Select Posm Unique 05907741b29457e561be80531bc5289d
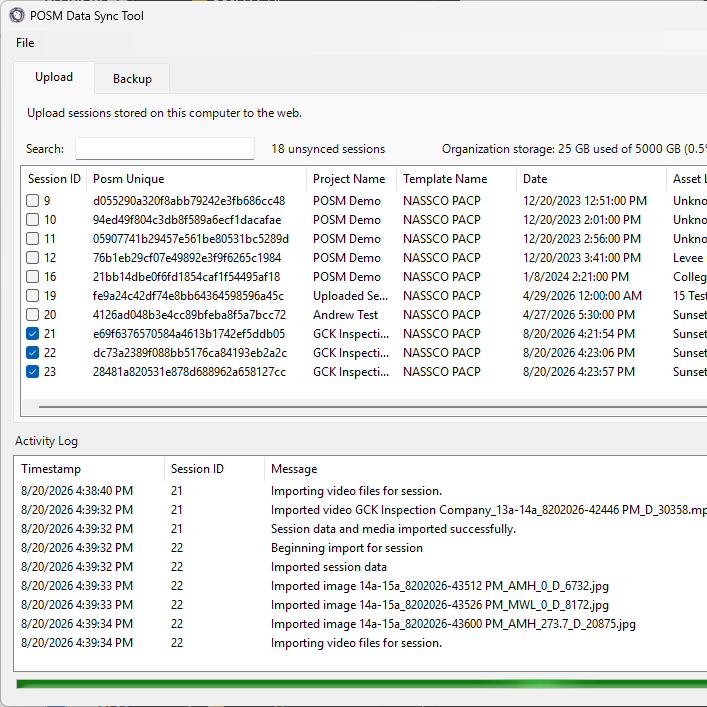 point(191,239)
